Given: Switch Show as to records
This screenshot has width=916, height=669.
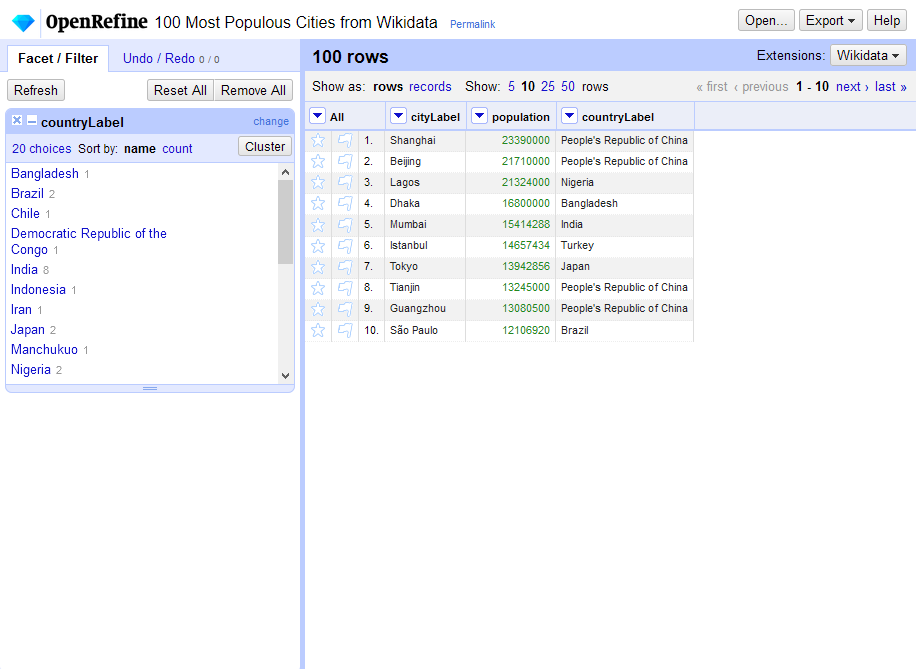Looking at the screenshot, I should (430, 86).
